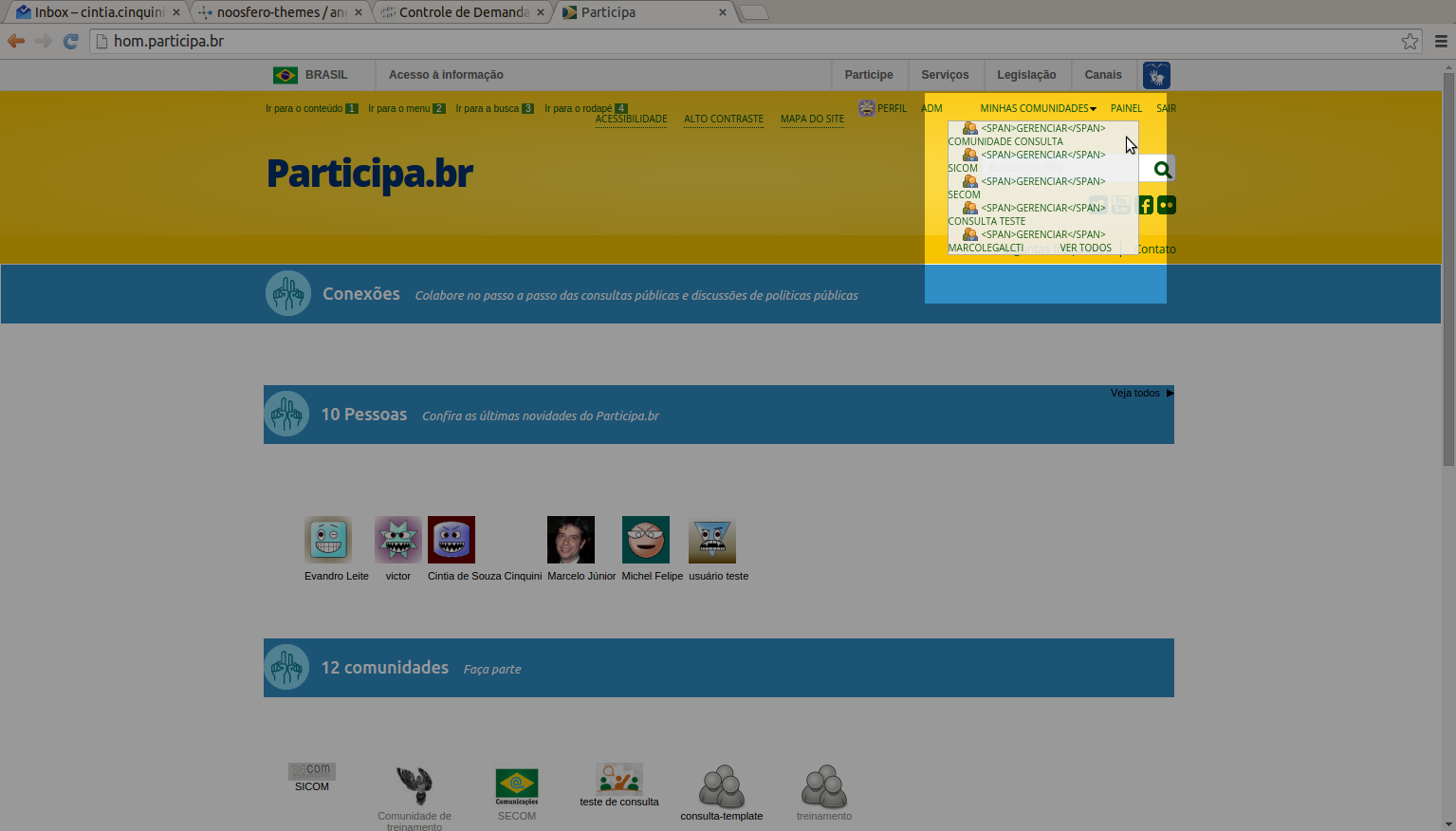Viewport: 1456px width, 831px height.
Task: Click Ir para o conteúdo link
Action: pyautogui.click(x=311, y=108)
